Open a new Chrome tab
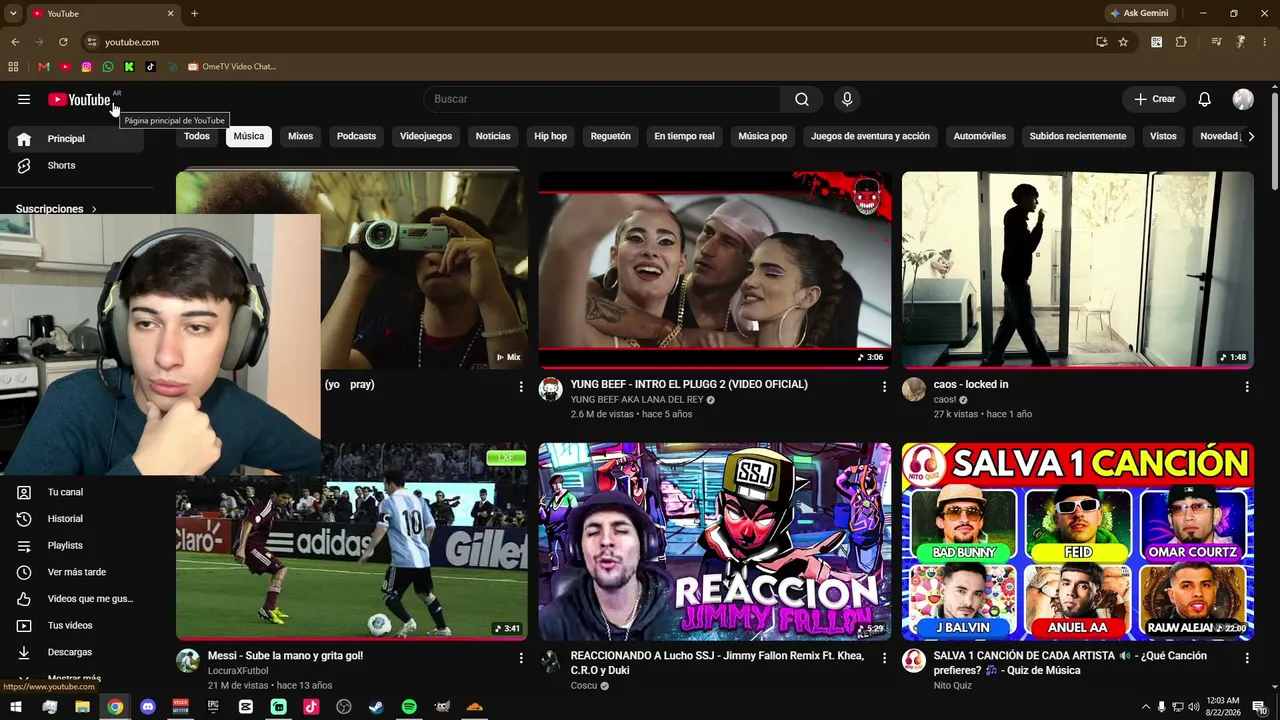The width and height of the screenshot is (1280, 720). [194, 13]
